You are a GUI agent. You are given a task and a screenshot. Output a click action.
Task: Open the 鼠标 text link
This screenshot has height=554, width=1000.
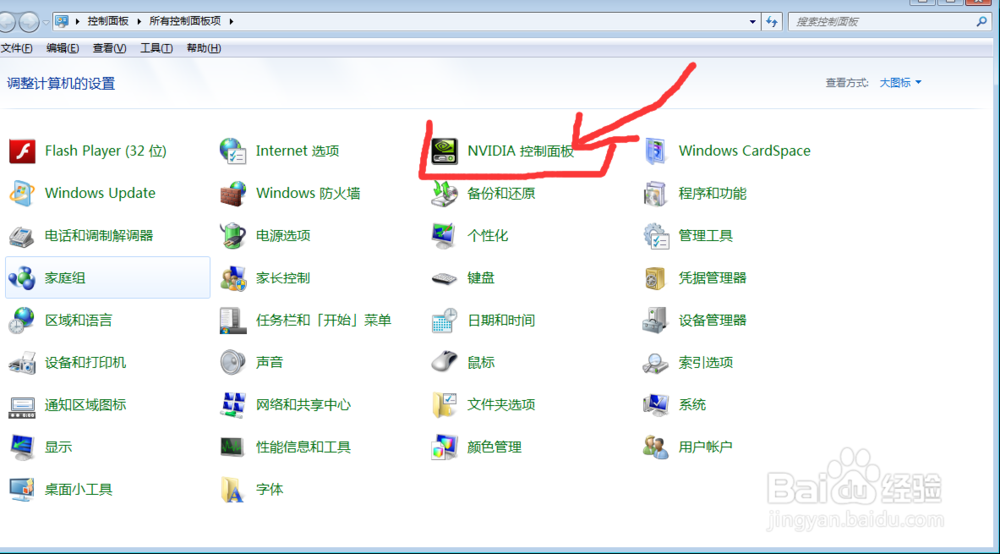coord(481,363)
